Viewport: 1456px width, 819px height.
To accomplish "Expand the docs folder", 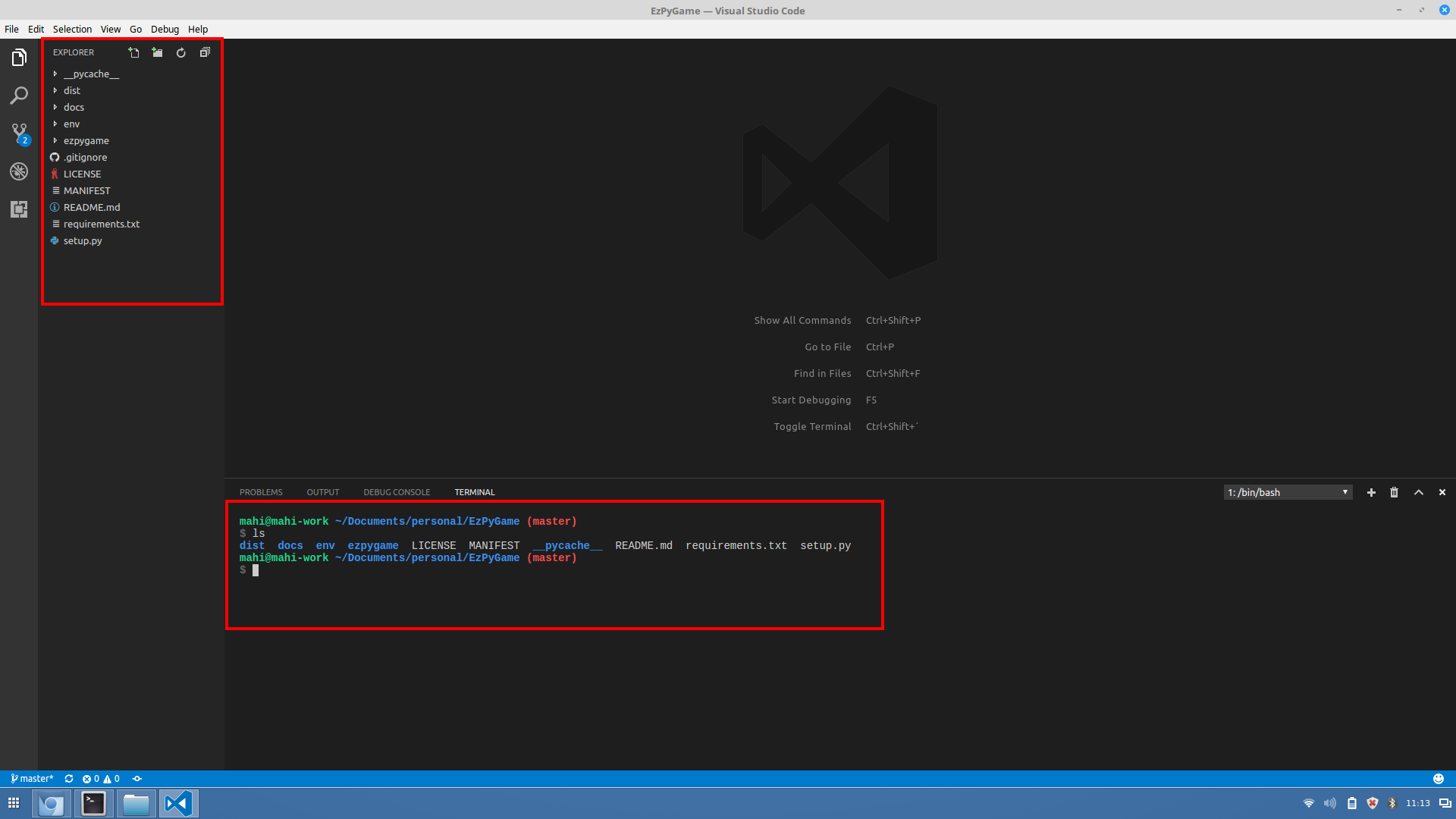I will [131, 107].
